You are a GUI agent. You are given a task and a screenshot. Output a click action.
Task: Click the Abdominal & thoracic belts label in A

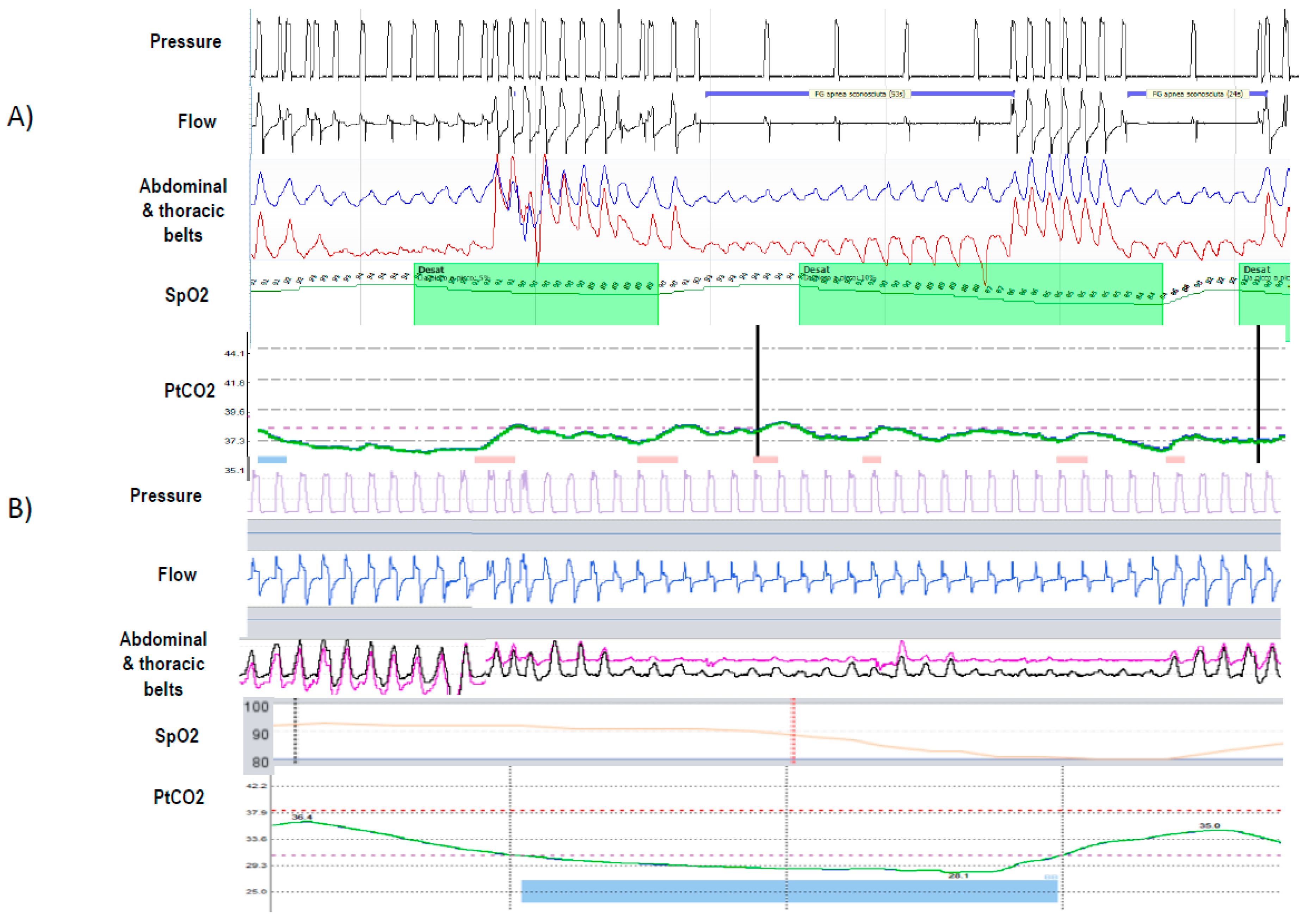(x=183, y=210)
